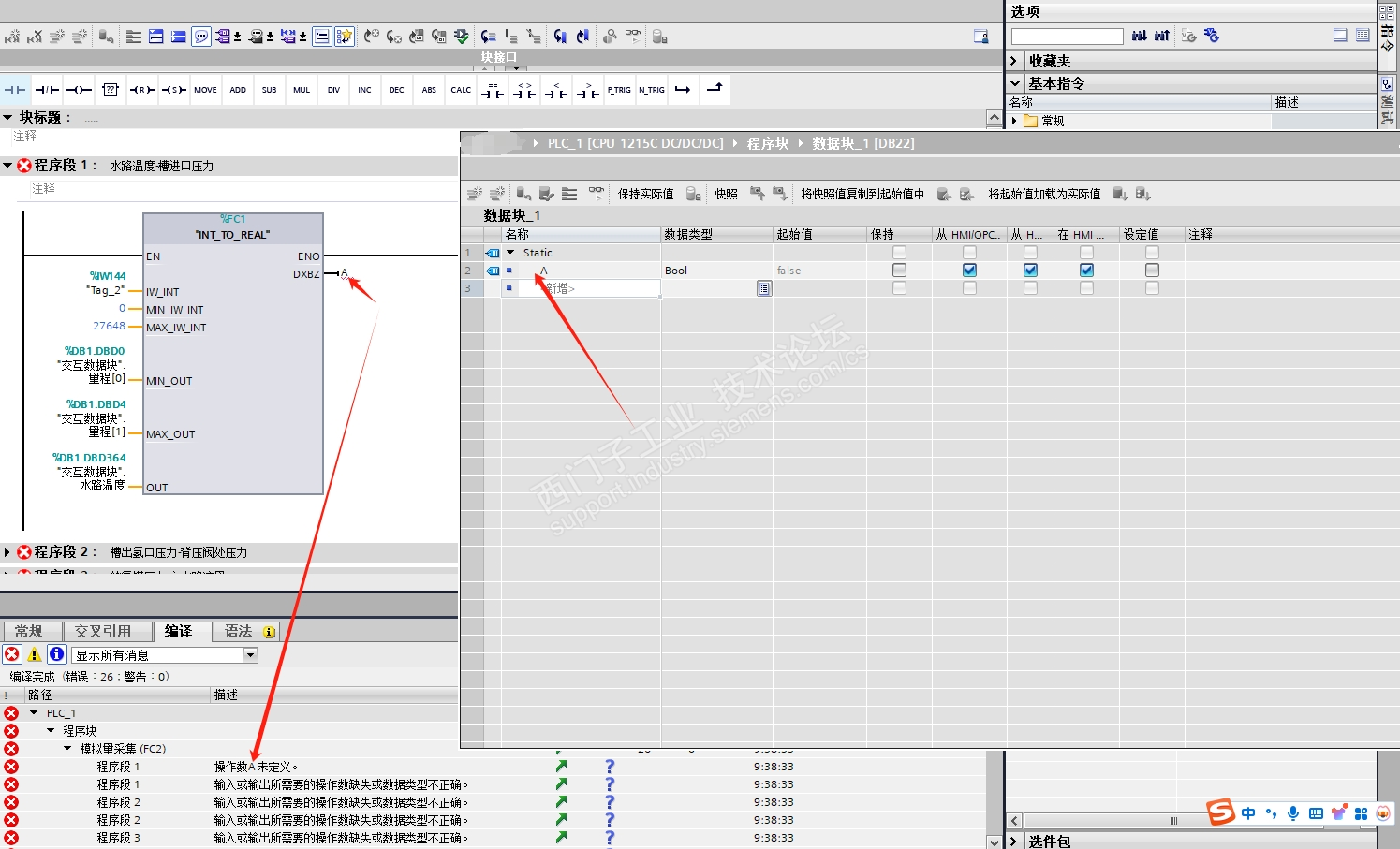Click the favorites display icon
This screenshot has height=849, width=1400.
tap(344, 37)
